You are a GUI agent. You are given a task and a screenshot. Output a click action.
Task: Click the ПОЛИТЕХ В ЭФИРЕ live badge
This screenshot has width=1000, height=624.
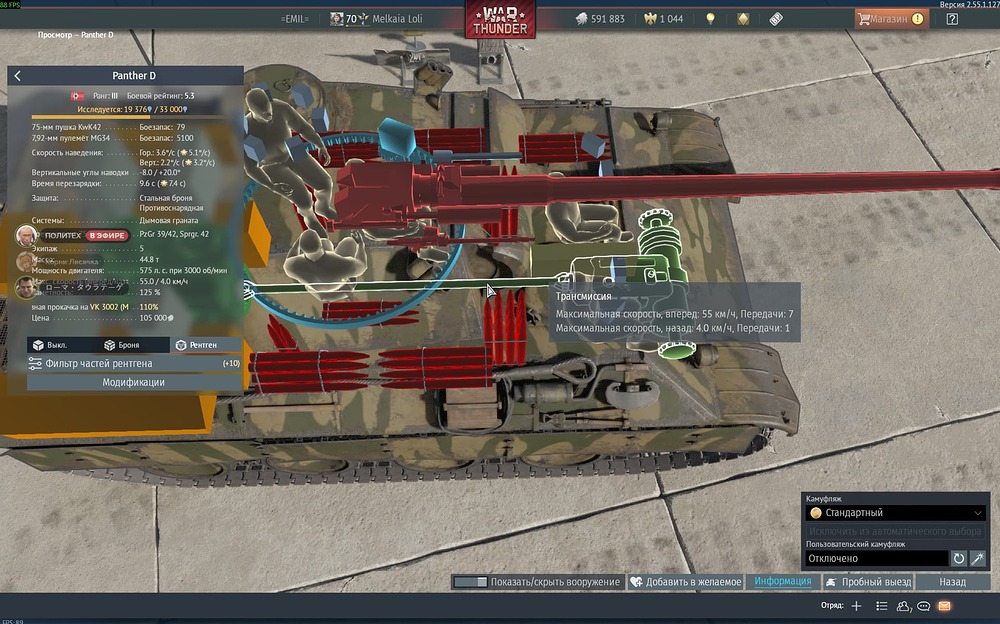[x=86, y=235]
